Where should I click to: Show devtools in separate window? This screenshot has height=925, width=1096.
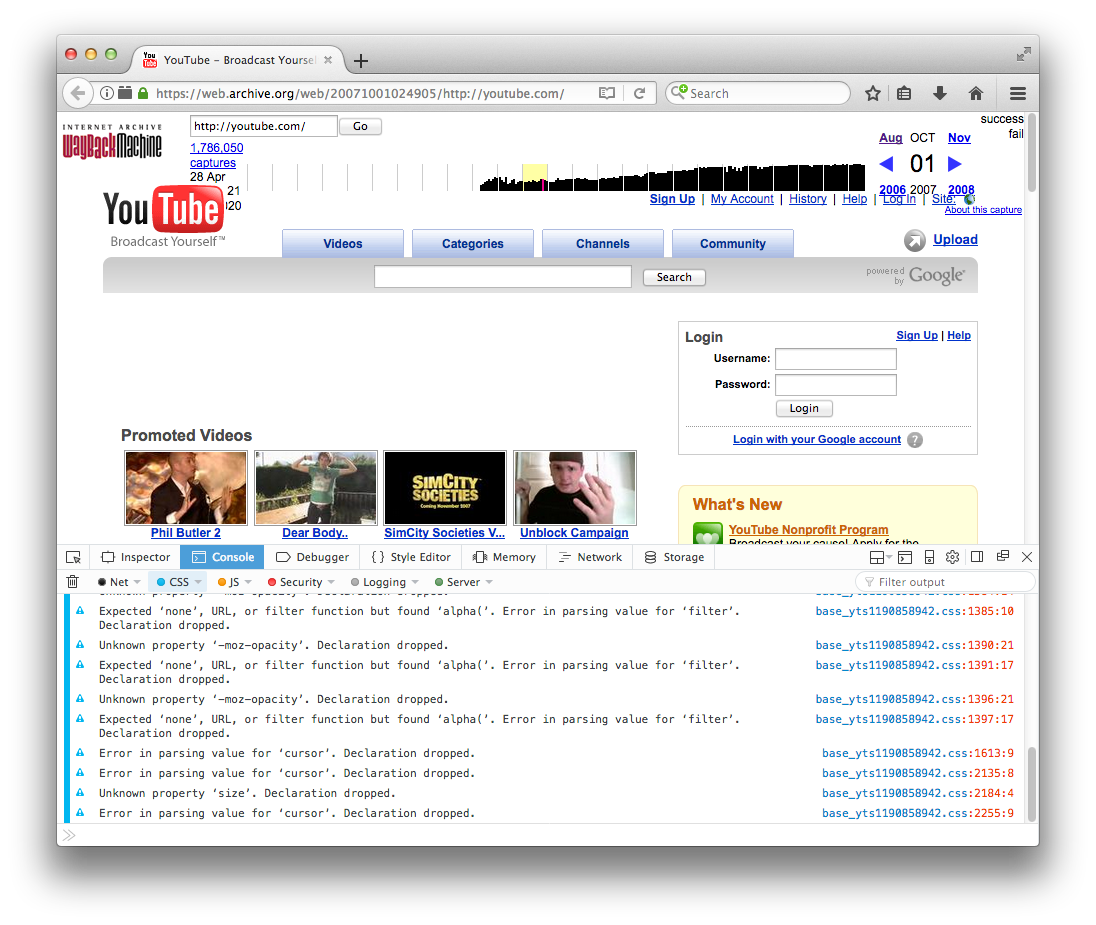tap(1002, 557)
